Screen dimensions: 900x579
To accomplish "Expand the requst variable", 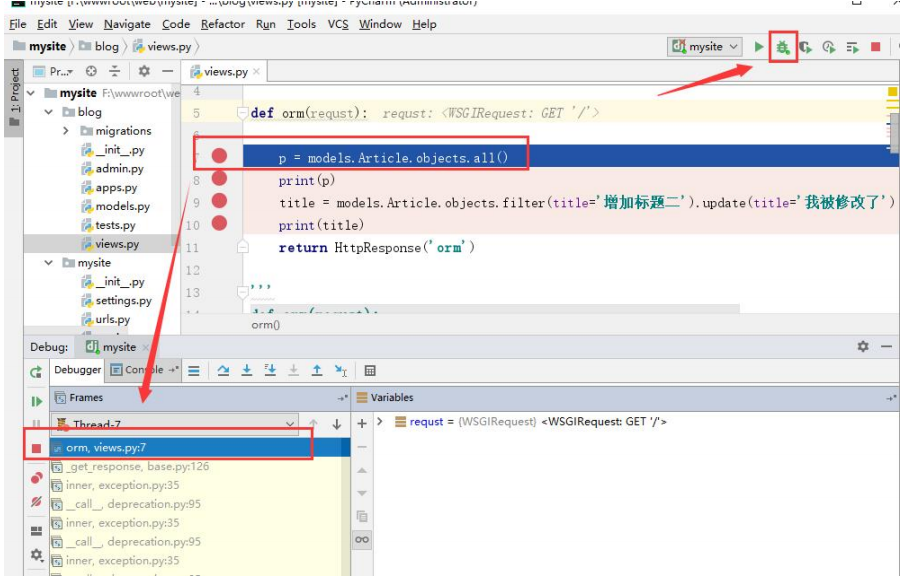I will pyautogui.click(x=379, y=422).
